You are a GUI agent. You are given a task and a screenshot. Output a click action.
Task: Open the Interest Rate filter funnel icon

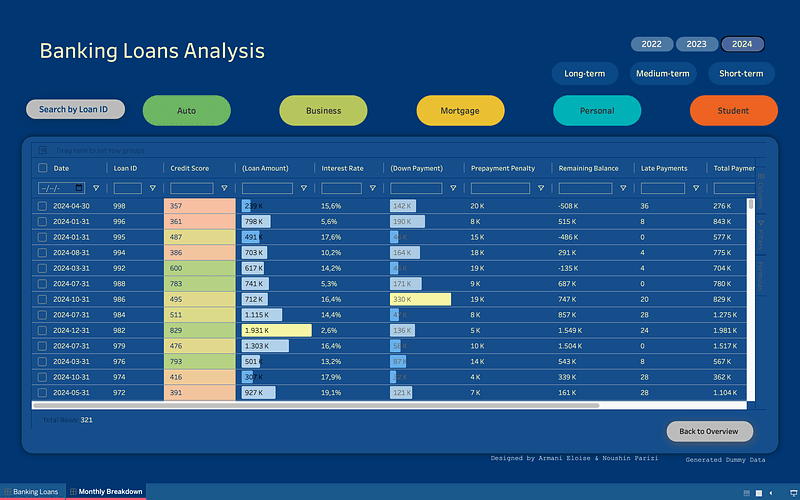(372, 188)
